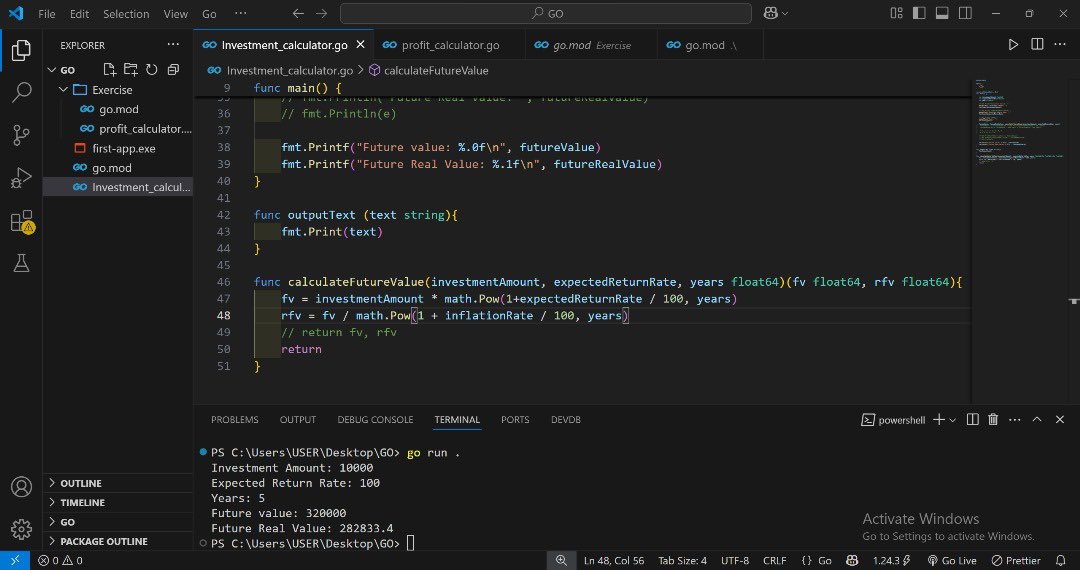Toggle the primary side bar visibility

click(x=919, y=13)
